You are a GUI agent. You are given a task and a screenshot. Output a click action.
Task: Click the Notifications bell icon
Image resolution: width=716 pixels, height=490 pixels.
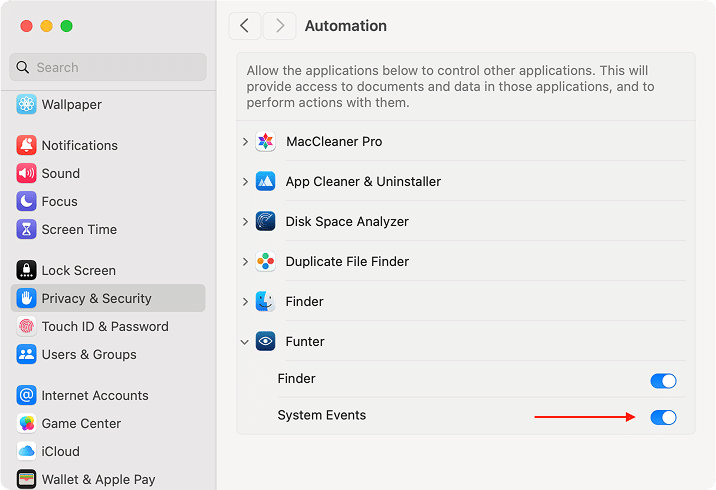click(x=26, y=145)
